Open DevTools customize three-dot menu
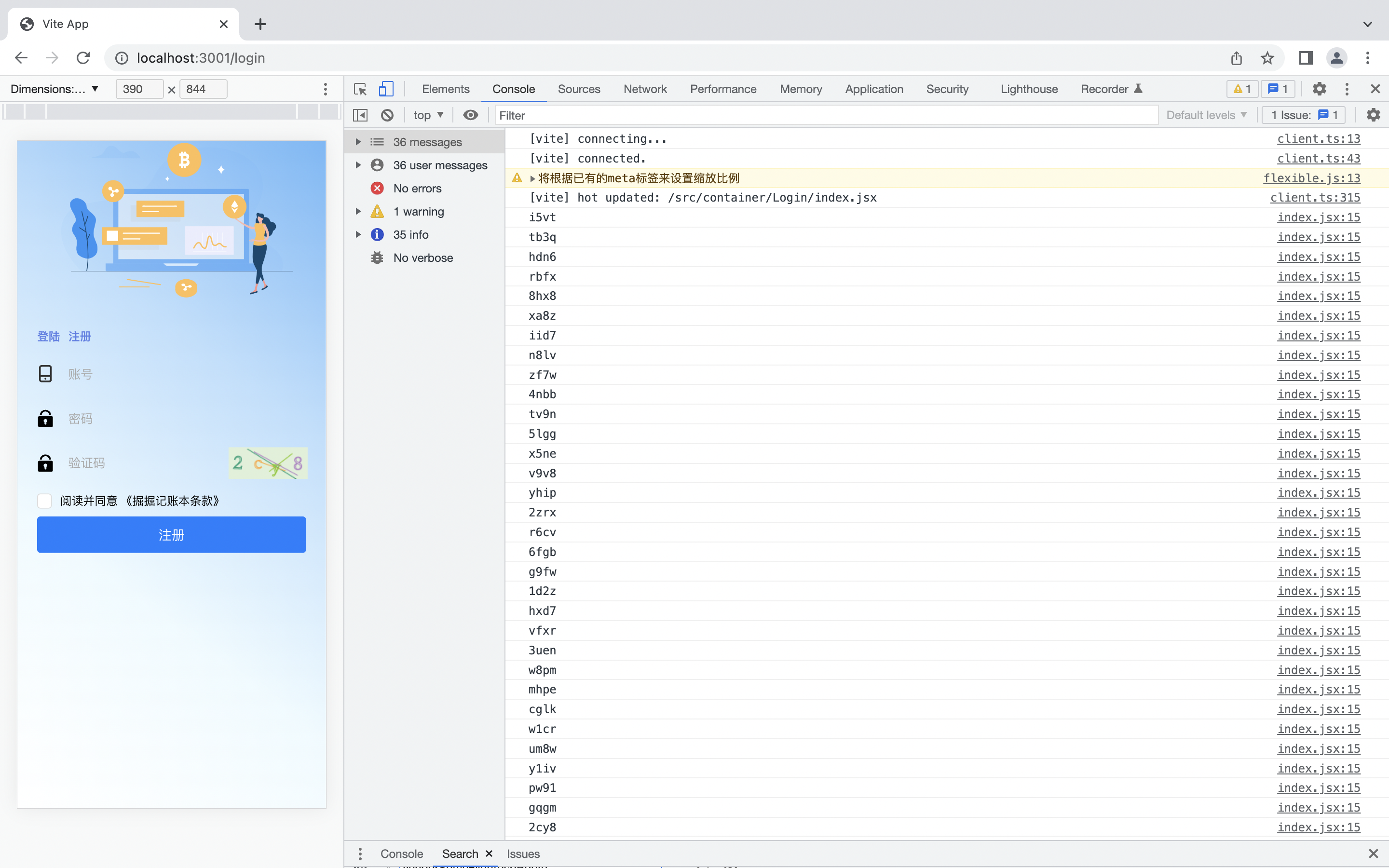The image size is (1389, 868). coord(1347,89)
